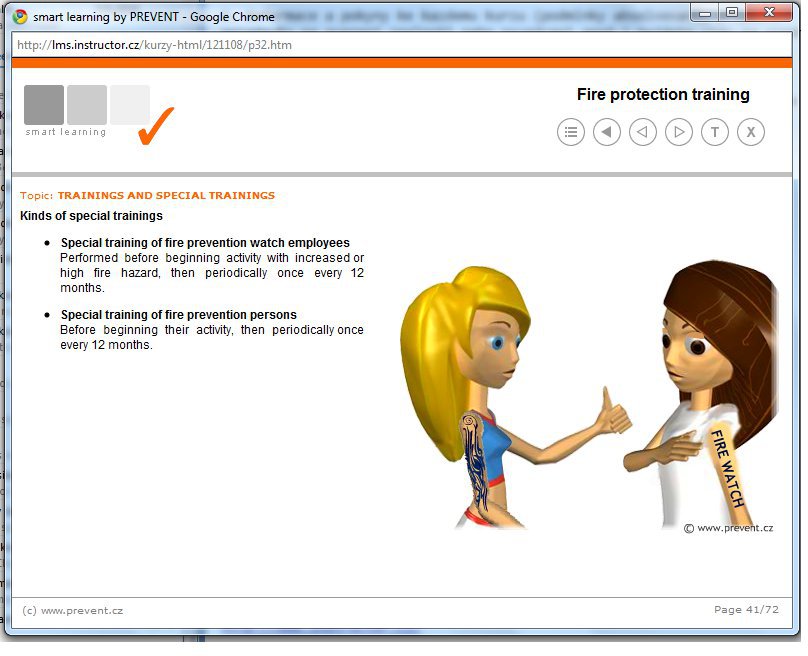Click the Trainings and Special Trainings topic heading

pos(166,196)
